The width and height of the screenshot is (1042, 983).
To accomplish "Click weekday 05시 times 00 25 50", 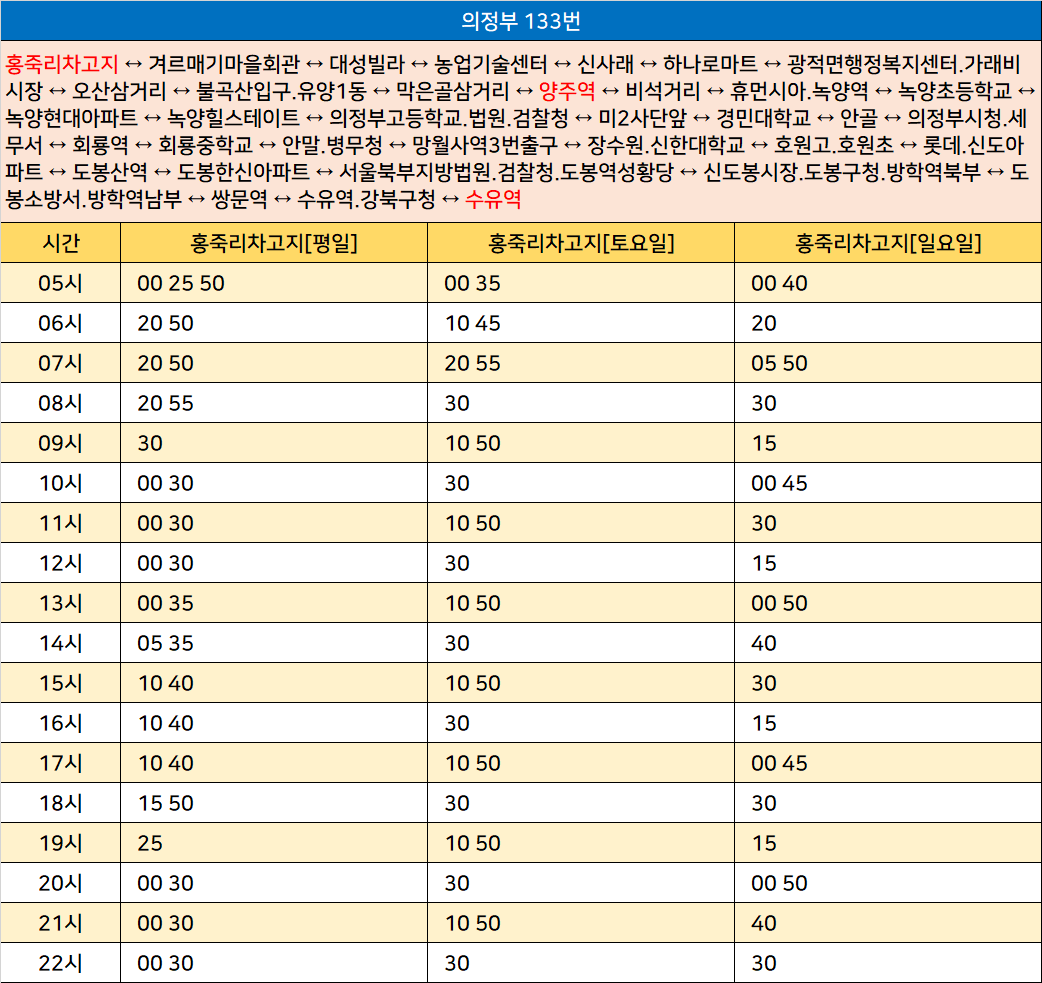I will coord(181,283).
